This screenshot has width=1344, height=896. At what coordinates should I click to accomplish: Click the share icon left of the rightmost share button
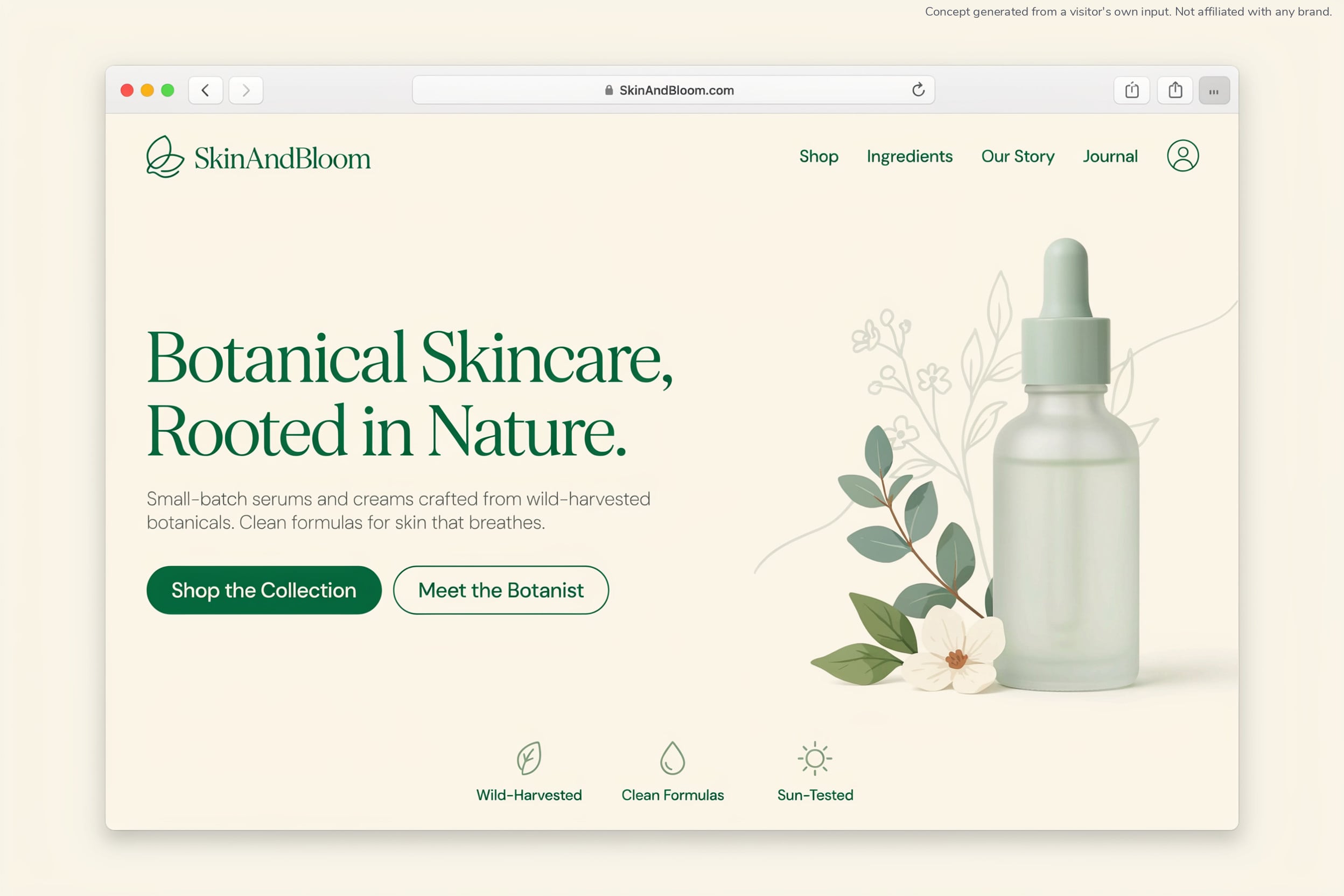click(x=1131, y=90)
